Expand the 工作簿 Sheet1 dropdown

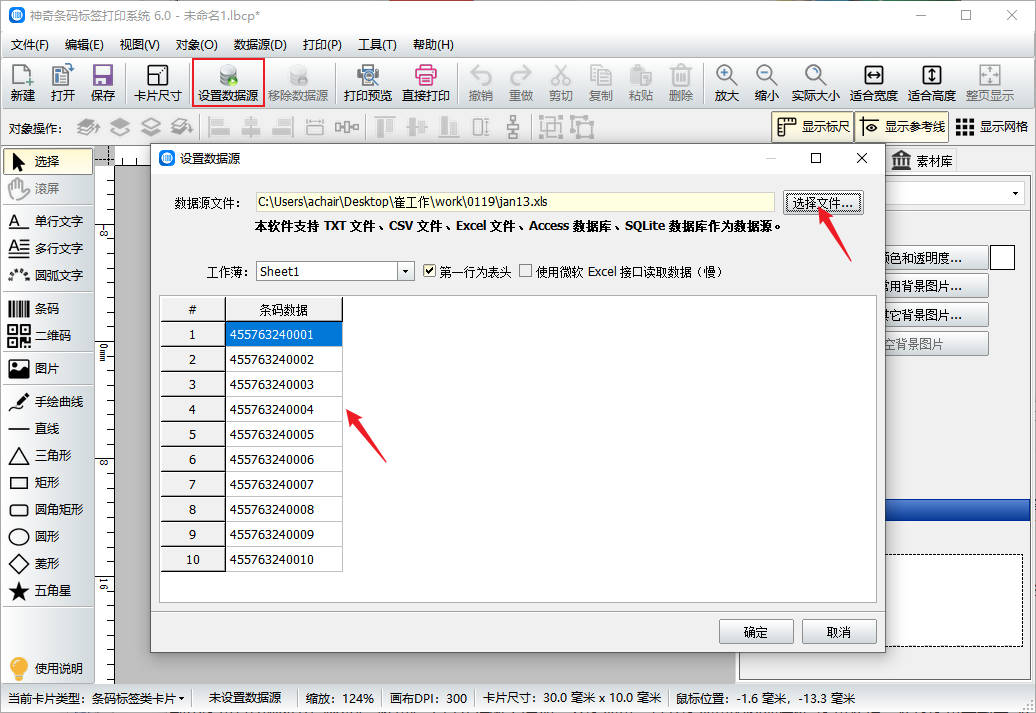click(406, 271)
